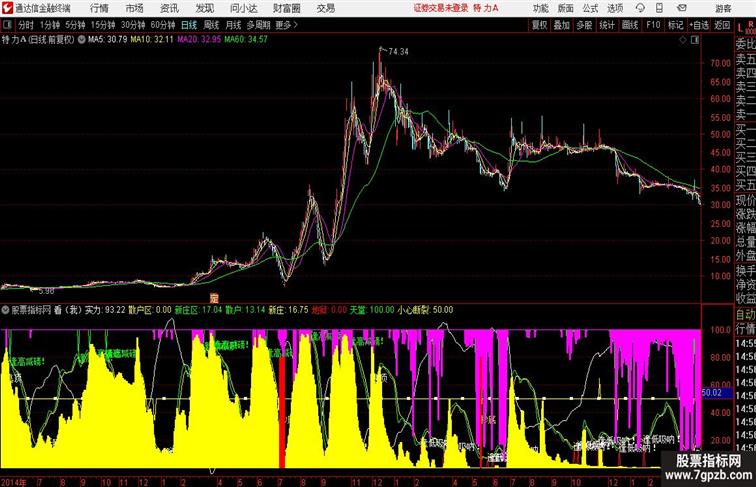This screenshot has width=756, height=487.
Task: Open the 市场 menu
Action: [135, 8]
